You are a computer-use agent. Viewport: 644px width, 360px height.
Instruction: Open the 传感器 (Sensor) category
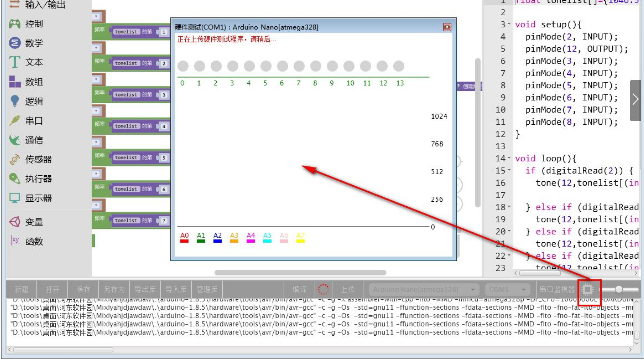point(30,159)
